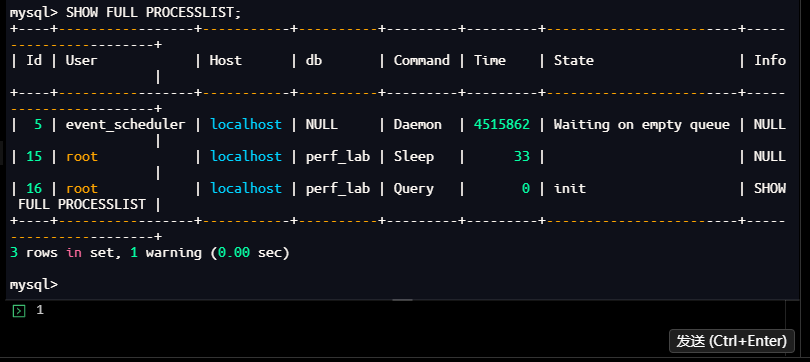The width and height of the screenshot is (810, 362).
Task: Click the command input field containing 1
Action: point(398,328)
